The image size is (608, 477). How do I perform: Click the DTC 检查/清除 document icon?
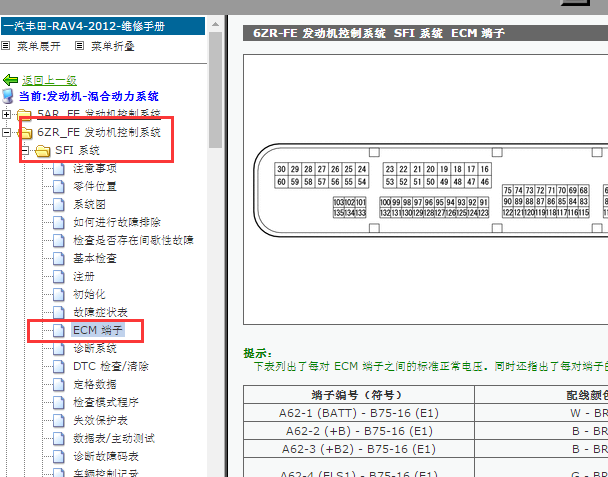point(59,366)
